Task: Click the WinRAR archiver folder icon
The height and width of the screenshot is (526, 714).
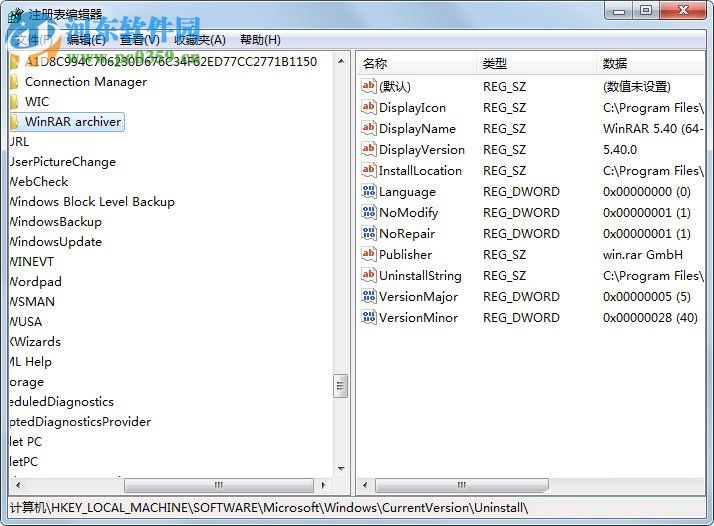Action: point(14,122)
